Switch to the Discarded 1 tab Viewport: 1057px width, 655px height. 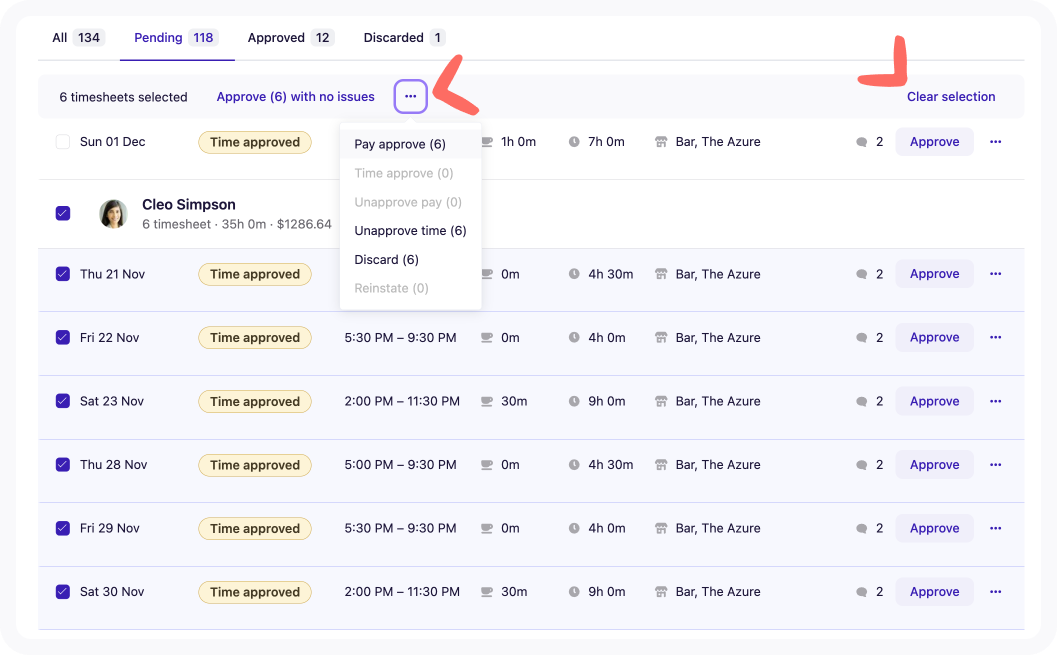click(x=403, y=38)
